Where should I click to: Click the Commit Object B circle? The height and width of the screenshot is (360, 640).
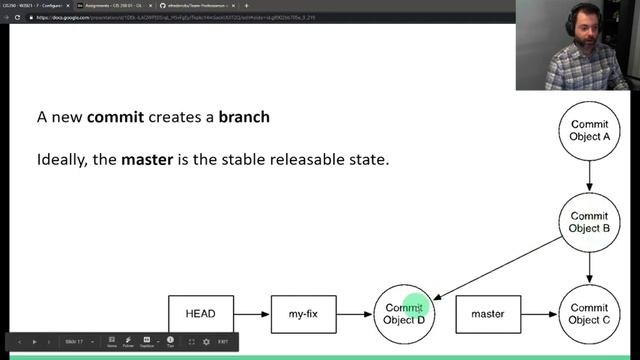[589, 222]
